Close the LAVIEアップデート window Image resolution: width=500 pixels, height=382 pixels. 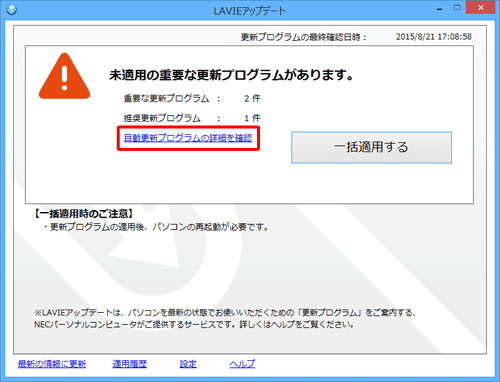tap(480, 8)
